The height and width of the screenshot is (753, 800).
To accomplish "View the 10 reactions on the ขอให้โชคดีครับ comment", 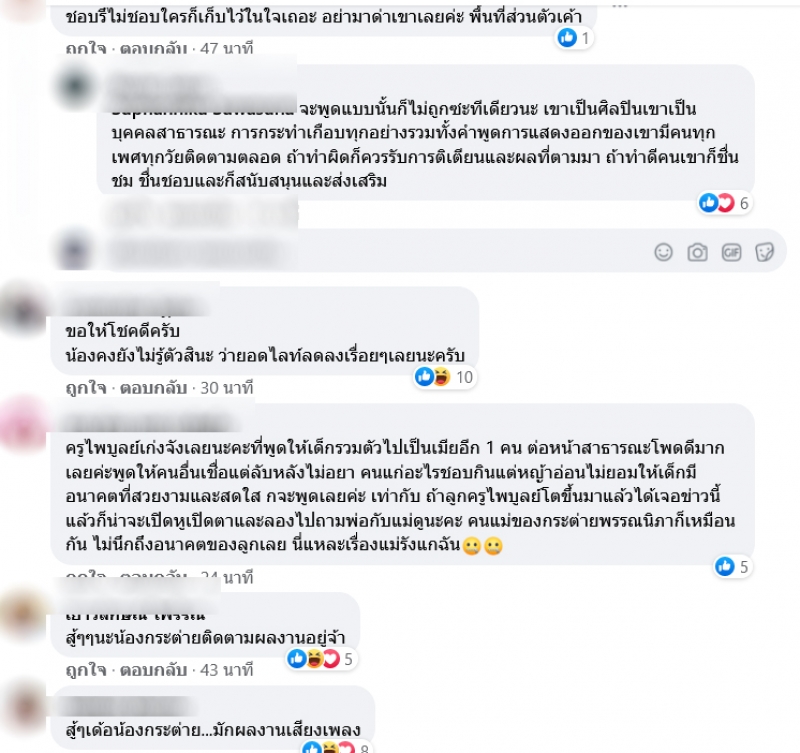I will [x=445, y=377].
